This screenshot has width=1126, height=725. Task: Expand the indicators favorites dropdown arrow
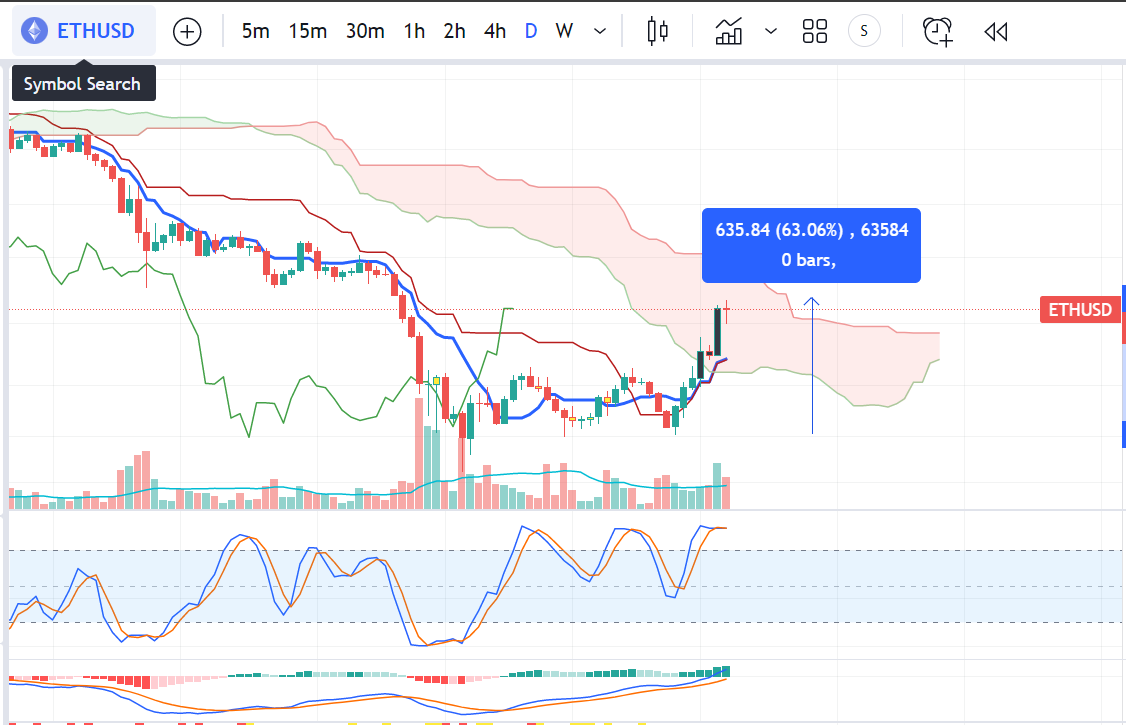tap(771, 31)
